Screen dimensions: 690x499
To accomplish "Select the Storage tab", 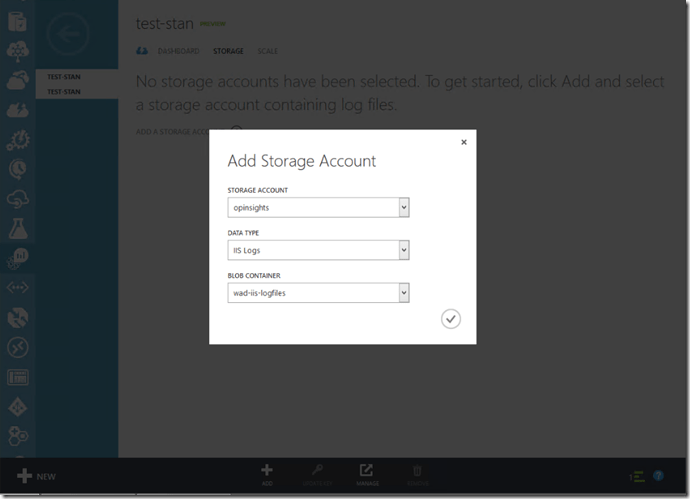I will pyautogui.click(x=228, y=51).
